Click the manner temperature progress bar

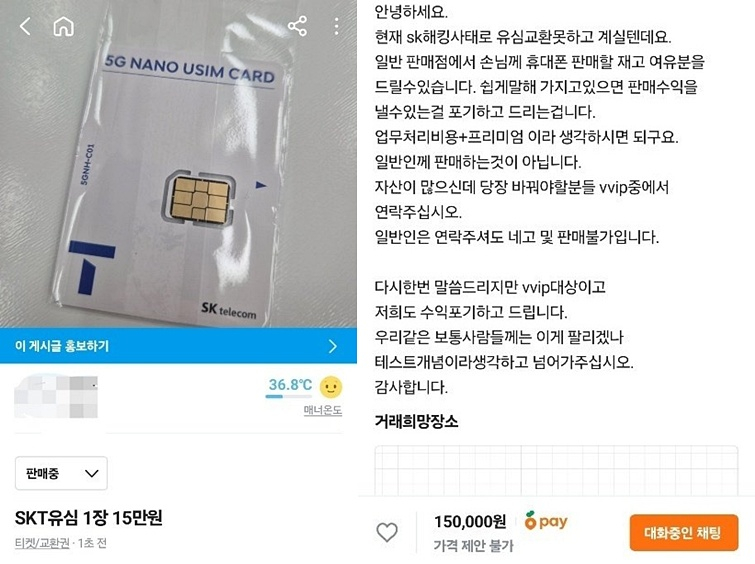288,396
